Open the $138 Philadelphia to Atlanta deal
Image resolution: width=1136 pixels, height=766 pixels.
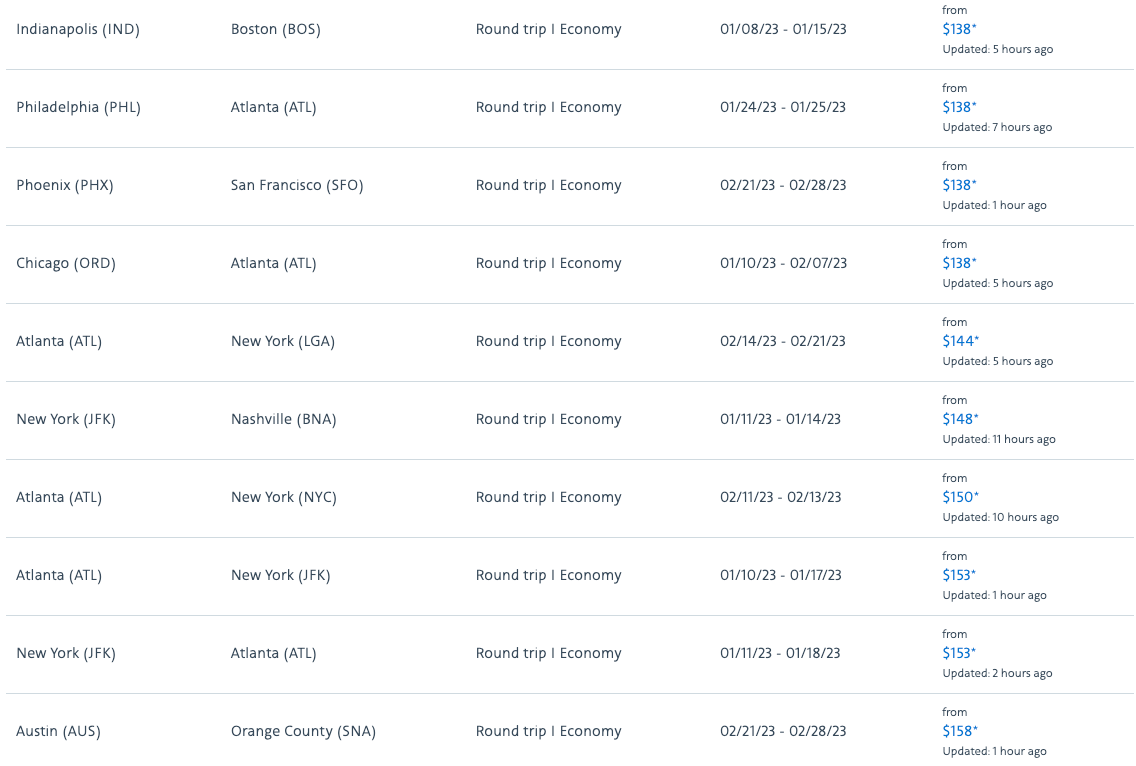click(959, 107)
